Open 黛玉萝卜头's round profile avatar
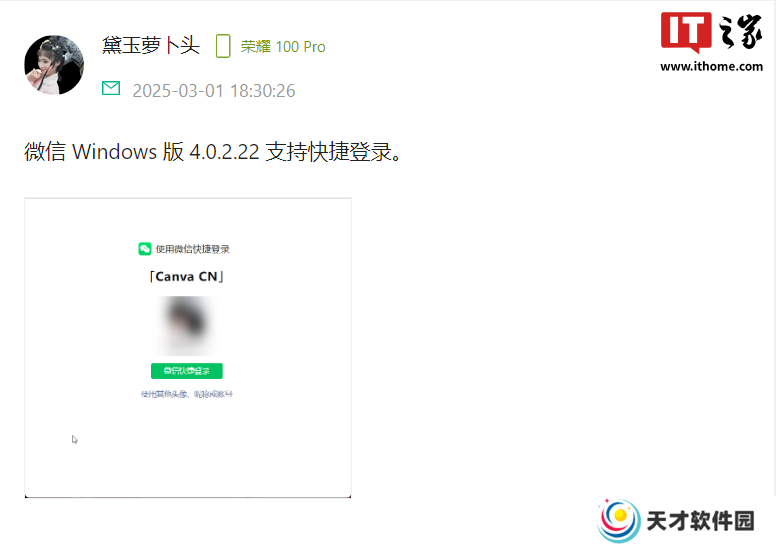Image resolution: width=776 pixels, height=546 pixels. 54,65
